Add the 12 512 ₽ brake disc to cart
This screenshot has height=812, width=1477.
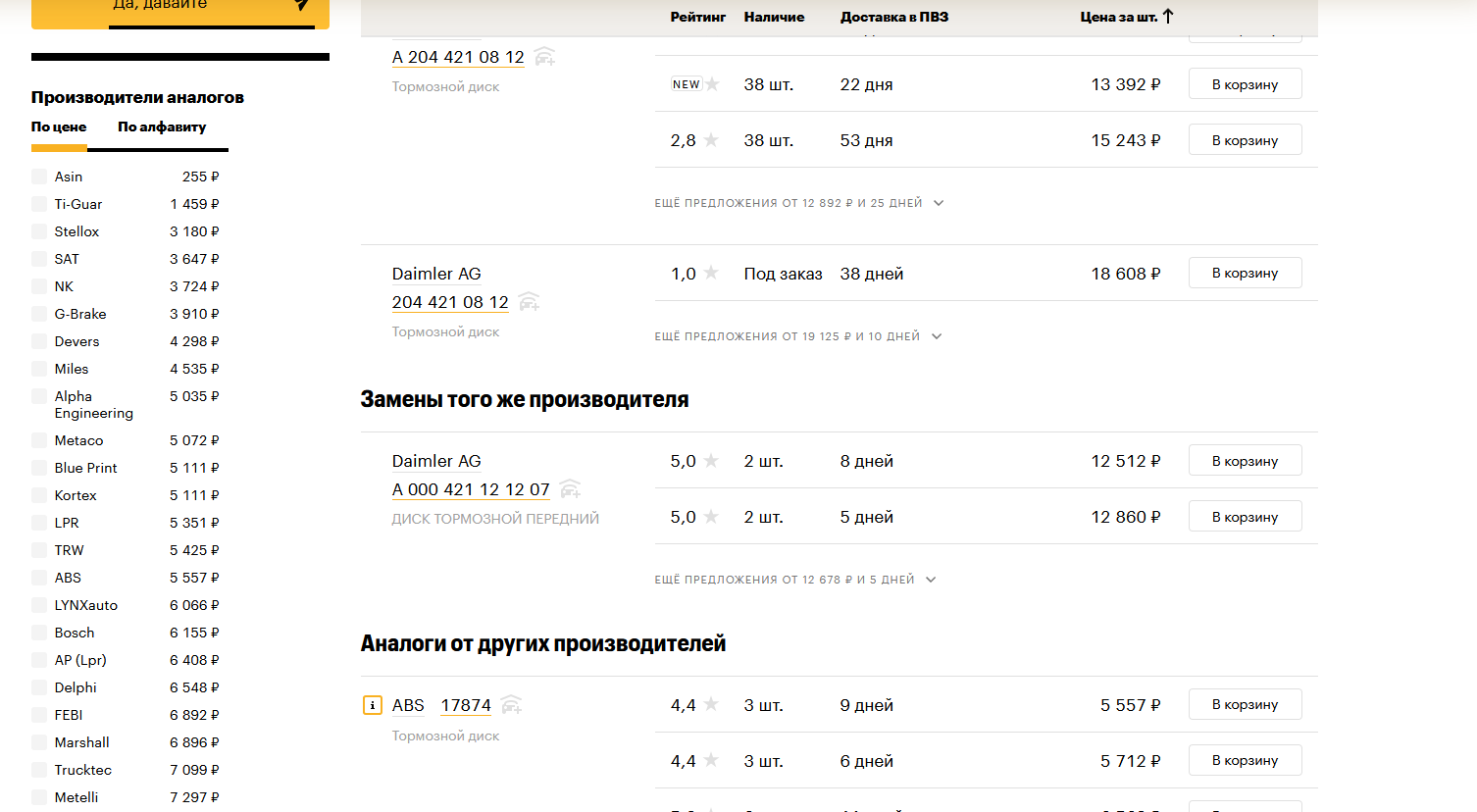tap(1246, 461)
